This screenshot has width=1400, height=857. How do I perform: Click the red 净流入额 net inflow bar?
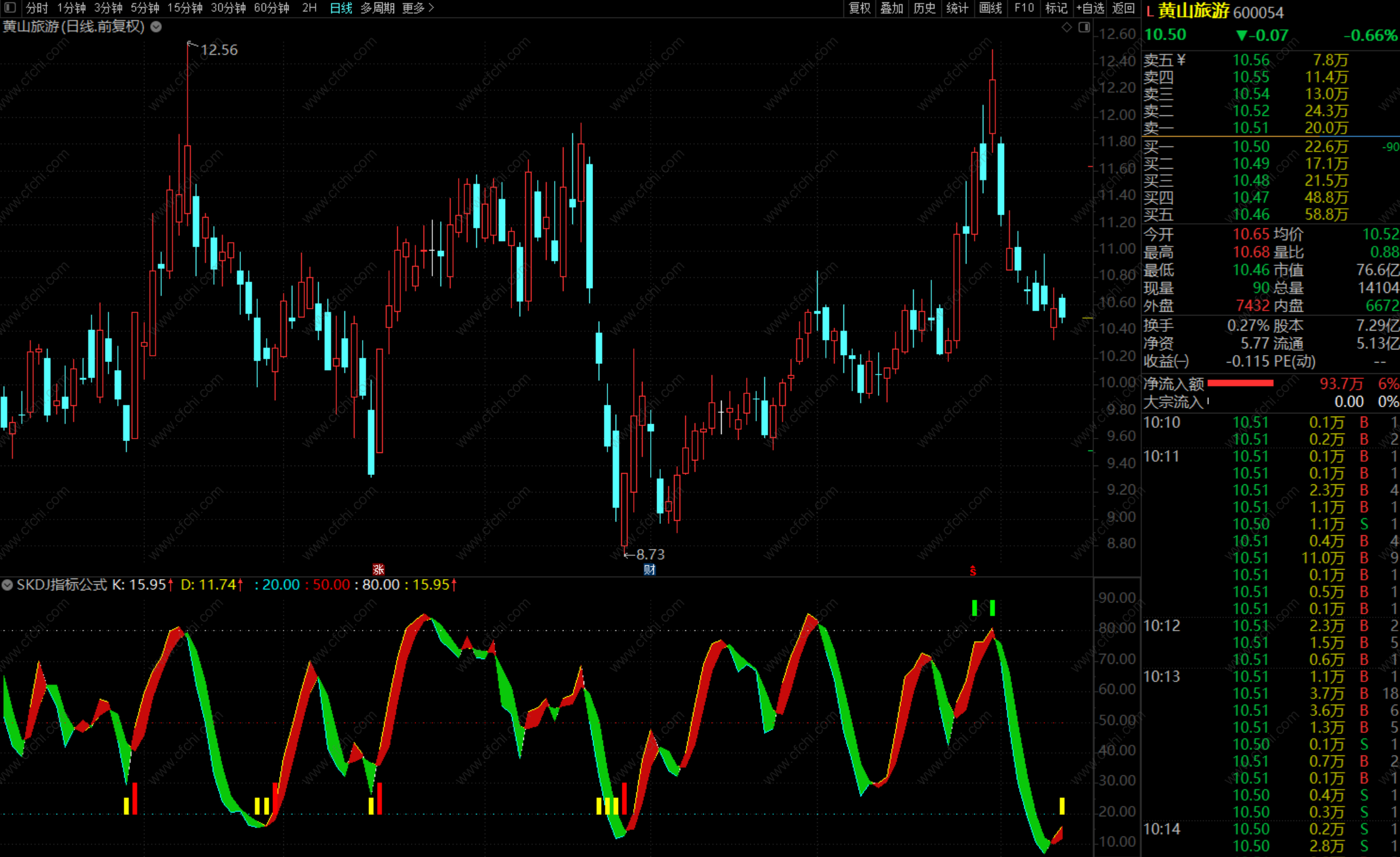point(1240,383)
